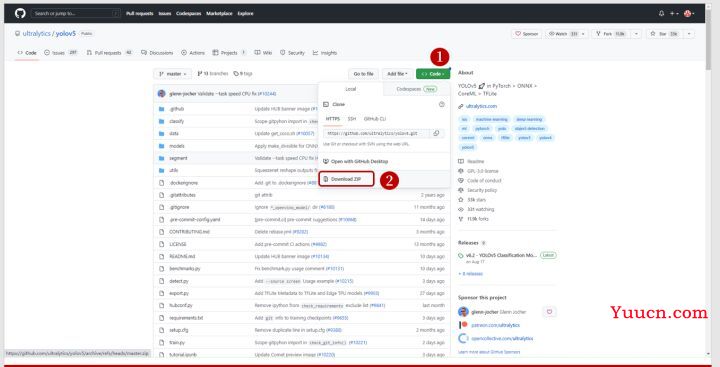Open Issues in top navigation bar

click(165, 14)
